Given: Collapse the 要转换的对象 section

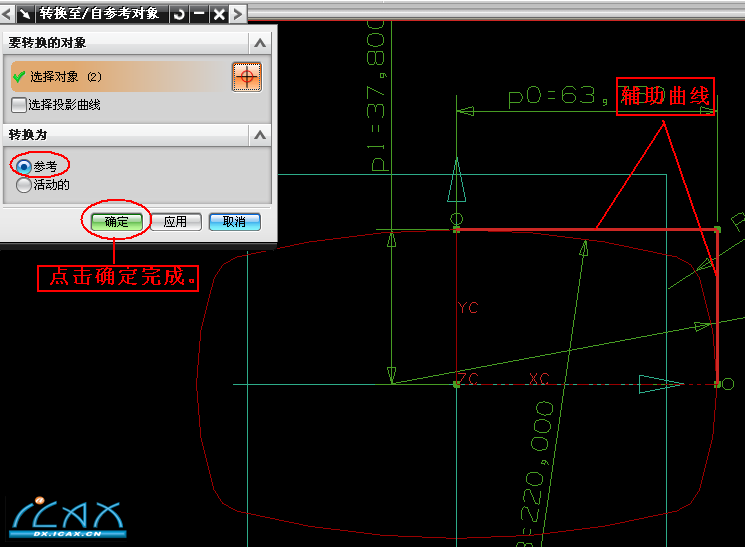Looking at the screenshot, I should [260, 43].
